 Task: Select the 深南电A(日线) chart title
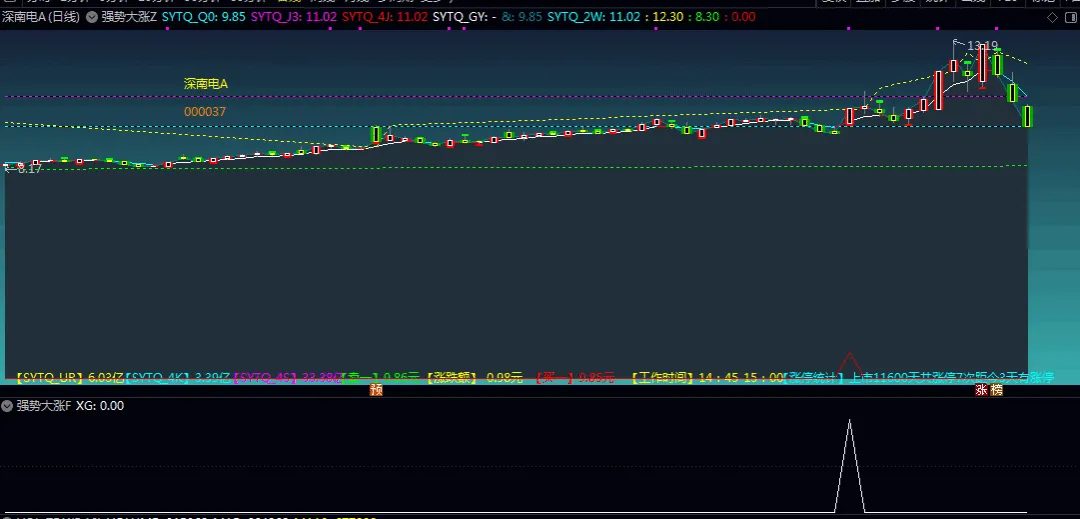(41, 17)
